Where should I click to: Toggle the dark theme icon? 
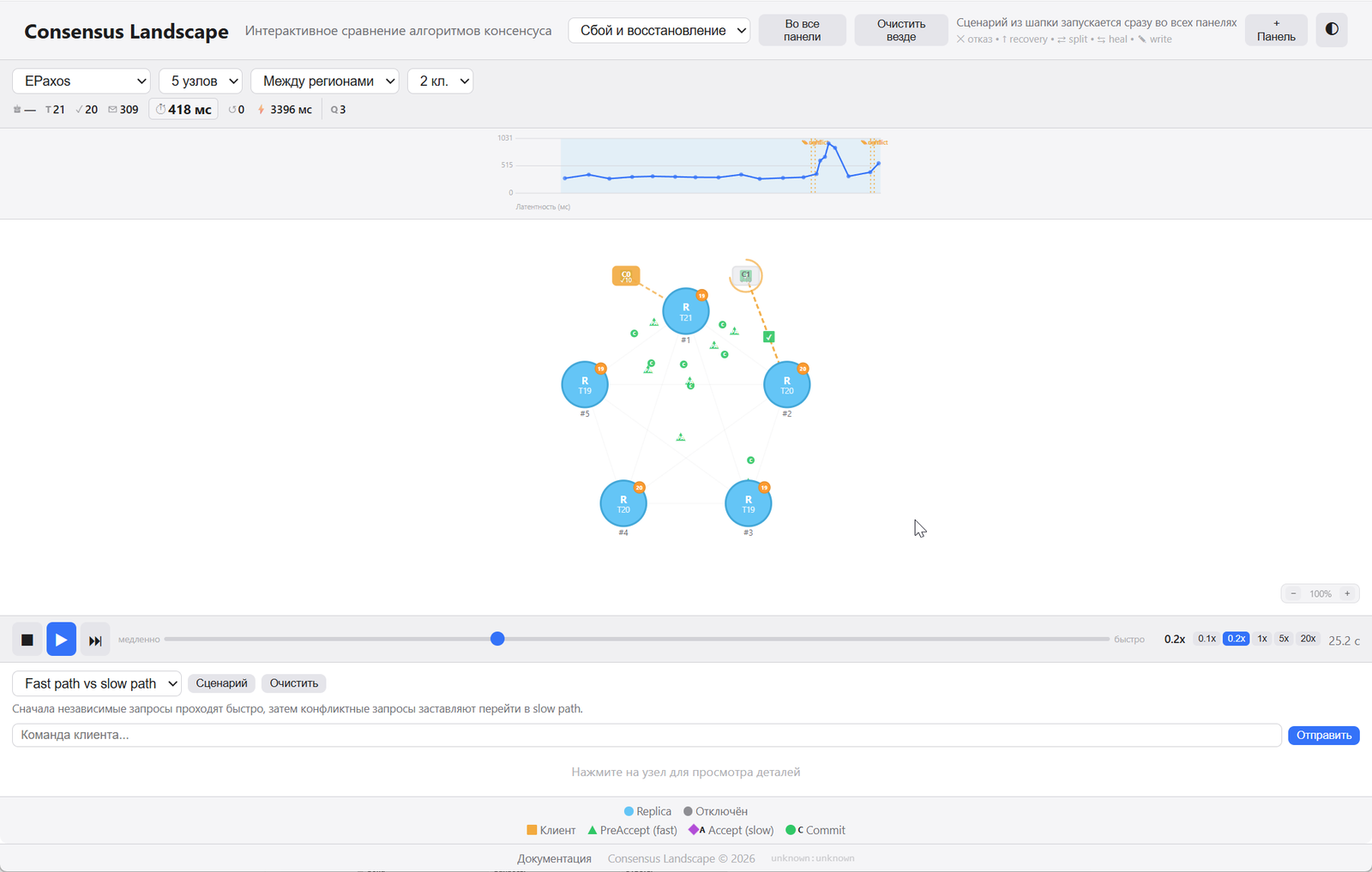pyautogui.click(x=1332, y=30)
